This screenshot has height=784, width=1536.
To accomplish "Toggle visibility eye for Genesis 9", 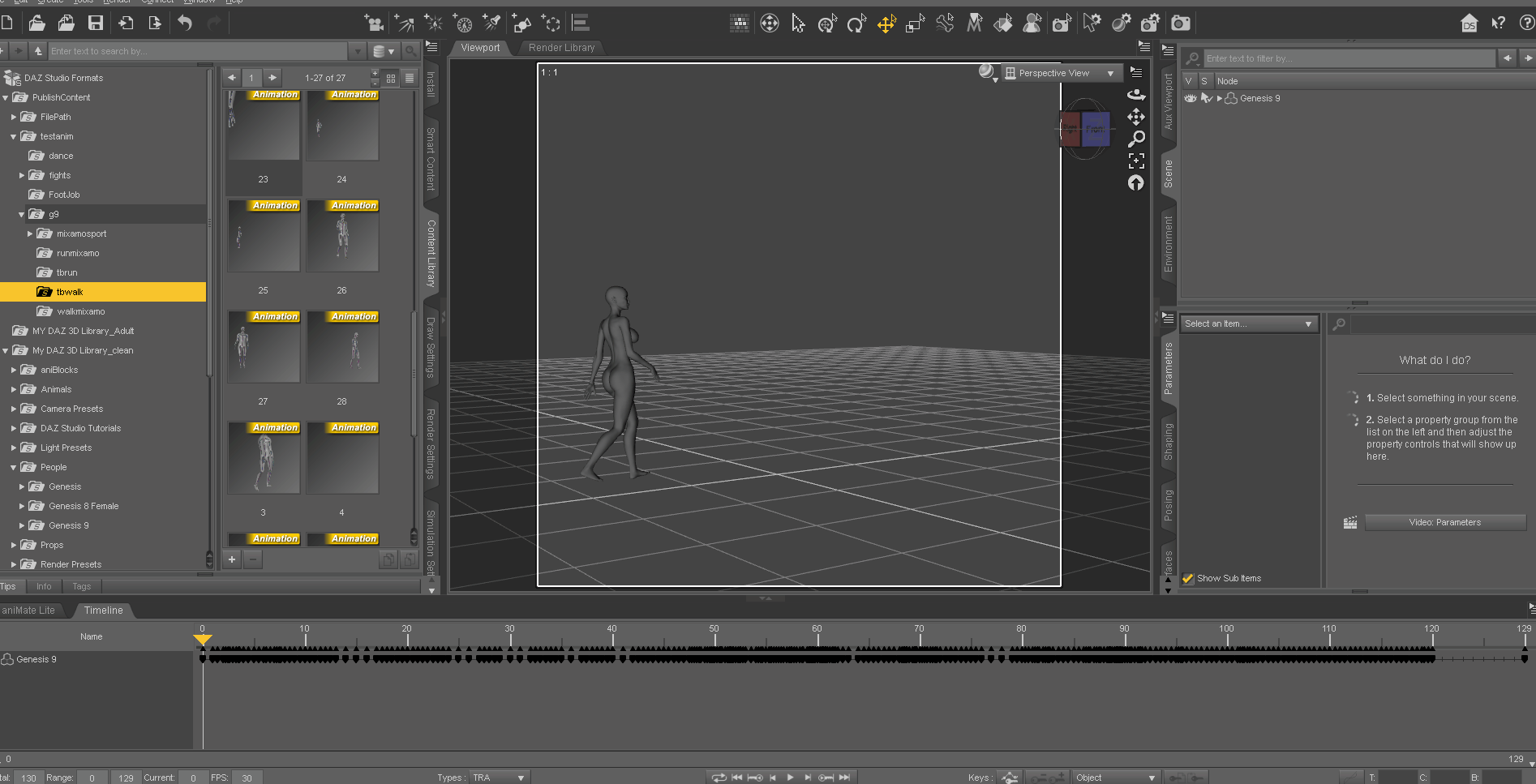I will (x=1191, y=98).
